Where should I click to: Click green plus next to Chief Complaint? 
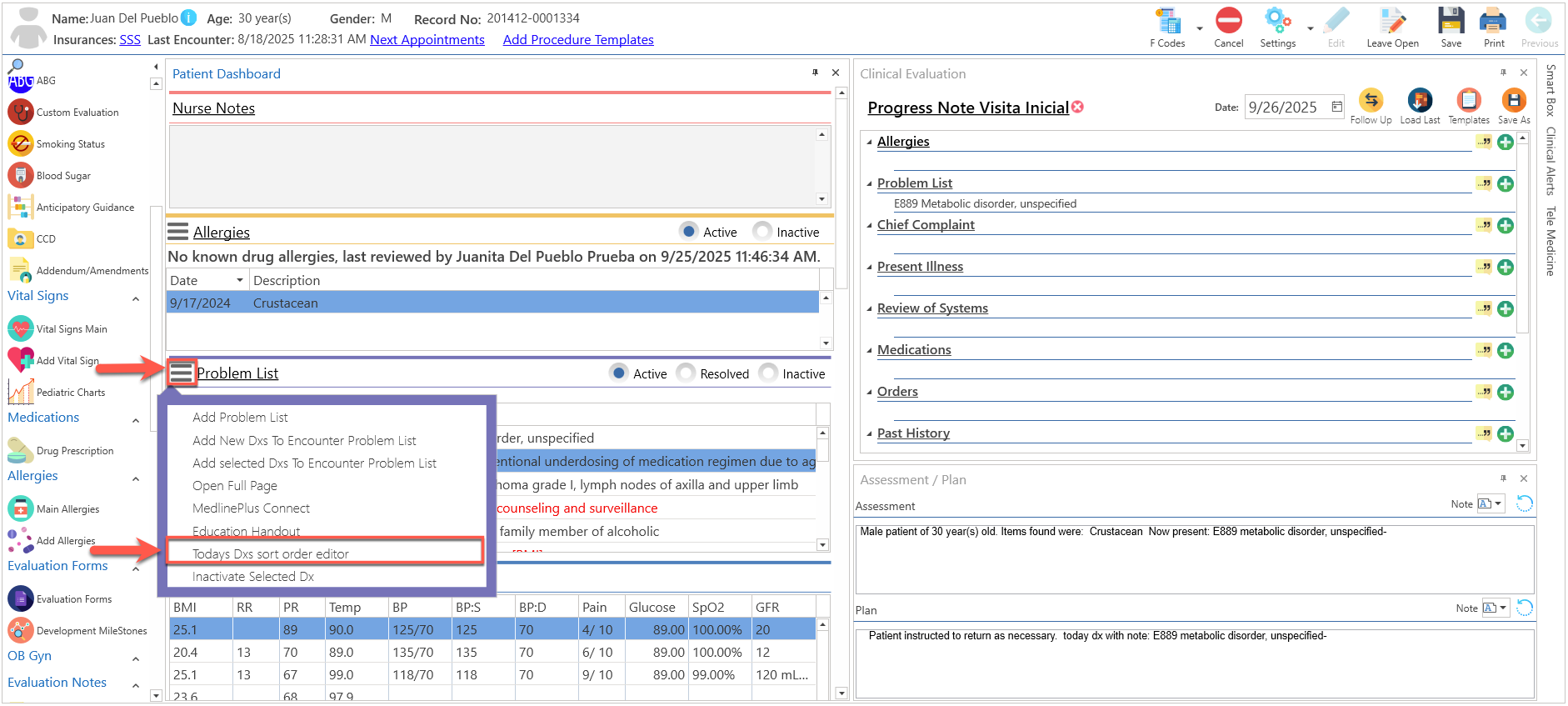1506,225
